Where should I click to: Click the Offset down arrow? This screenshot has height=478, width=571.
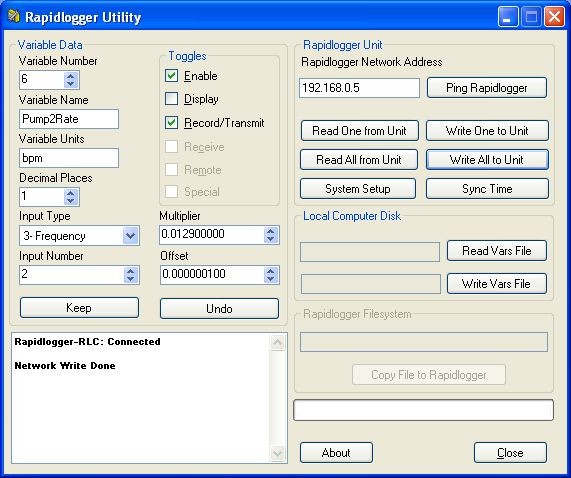(x=270, y=279)
